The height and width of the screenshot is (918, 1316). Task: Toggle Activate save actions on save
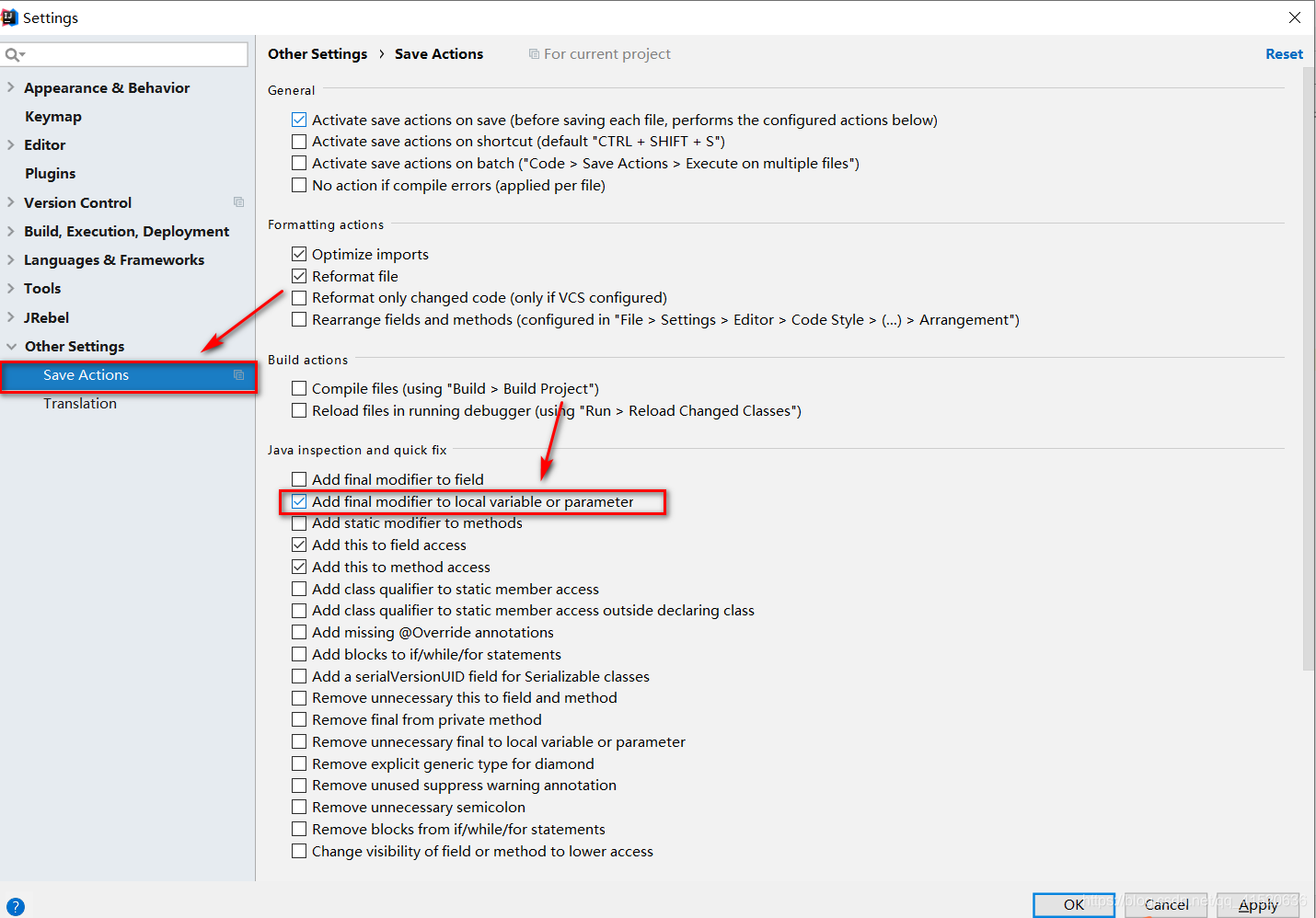(299, 120)
